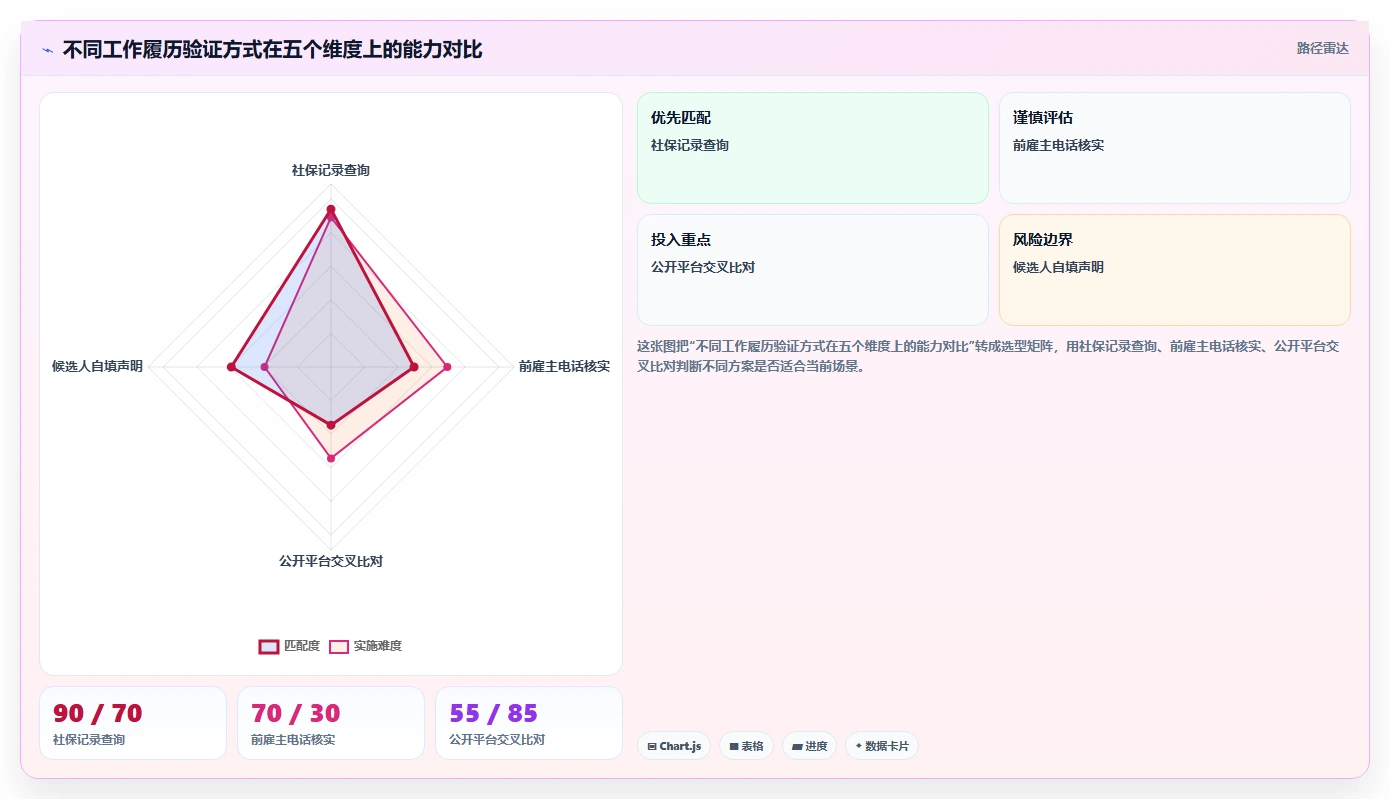Click 前雇主电话核实 text inside 谨慎评估 card

(1058, 145)
